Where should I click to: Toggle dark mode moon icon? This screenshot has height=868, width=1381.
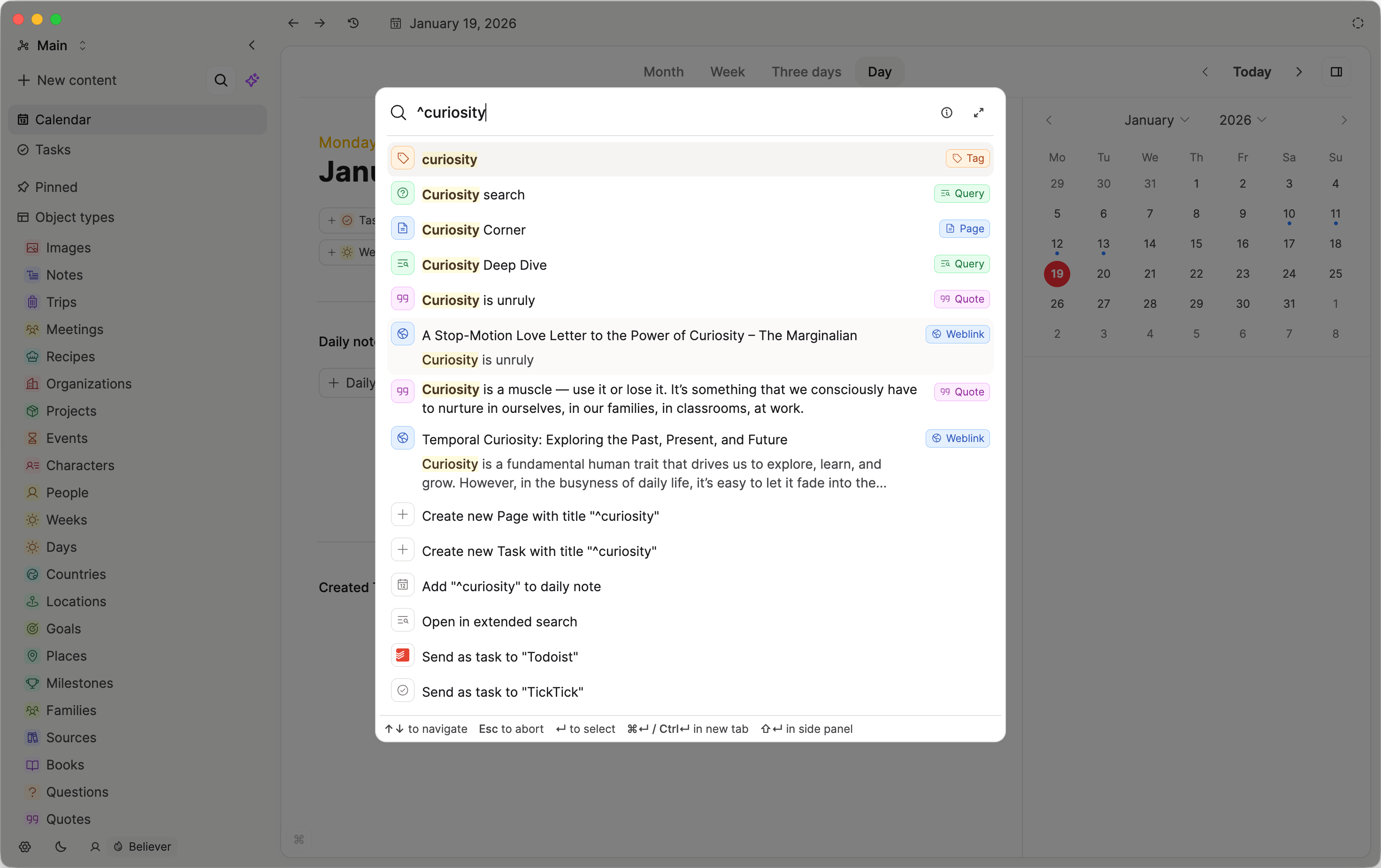click(60, 846)
